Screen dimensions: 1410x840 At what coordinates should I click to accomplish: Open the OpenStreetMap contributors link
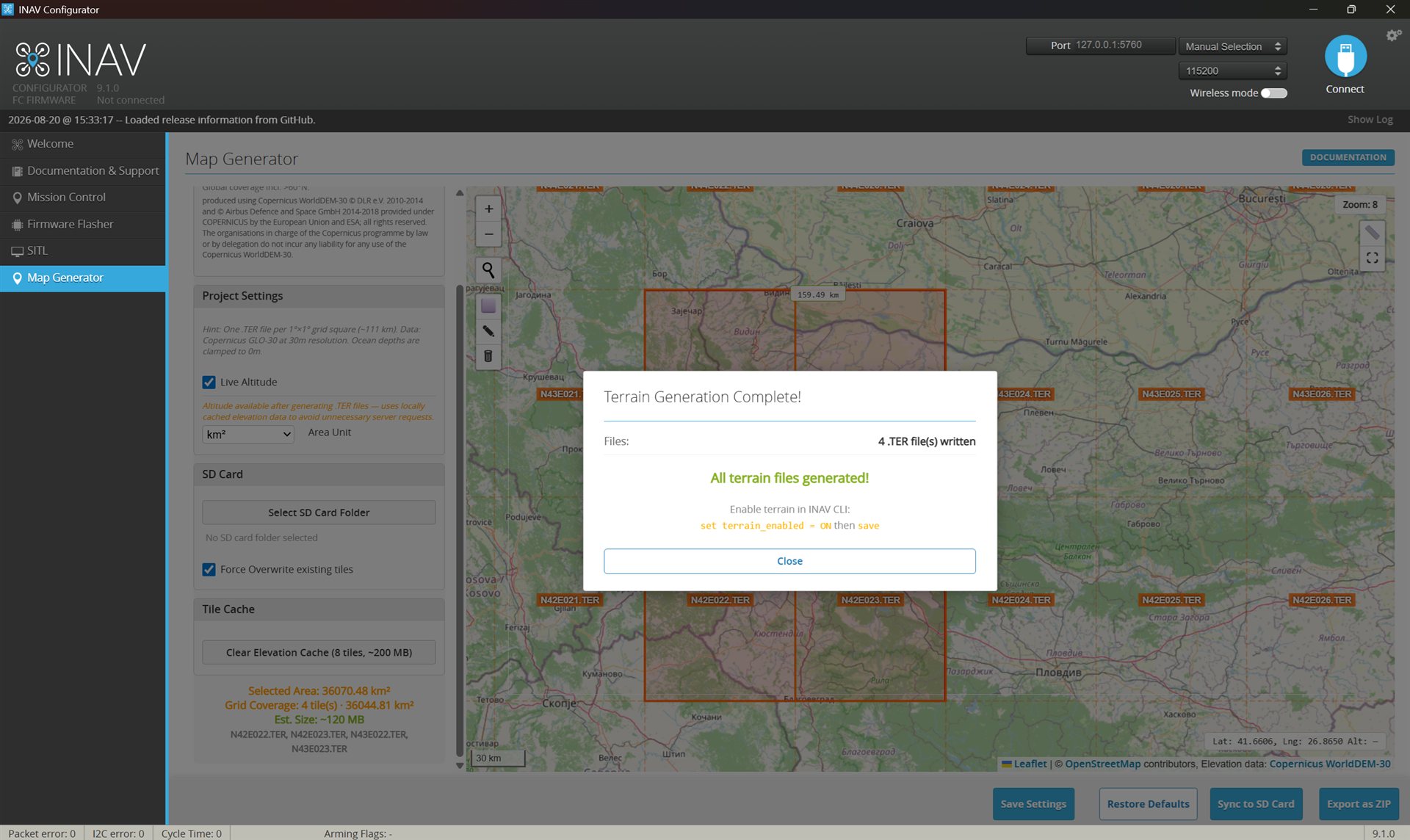(x=1102, y=764)
